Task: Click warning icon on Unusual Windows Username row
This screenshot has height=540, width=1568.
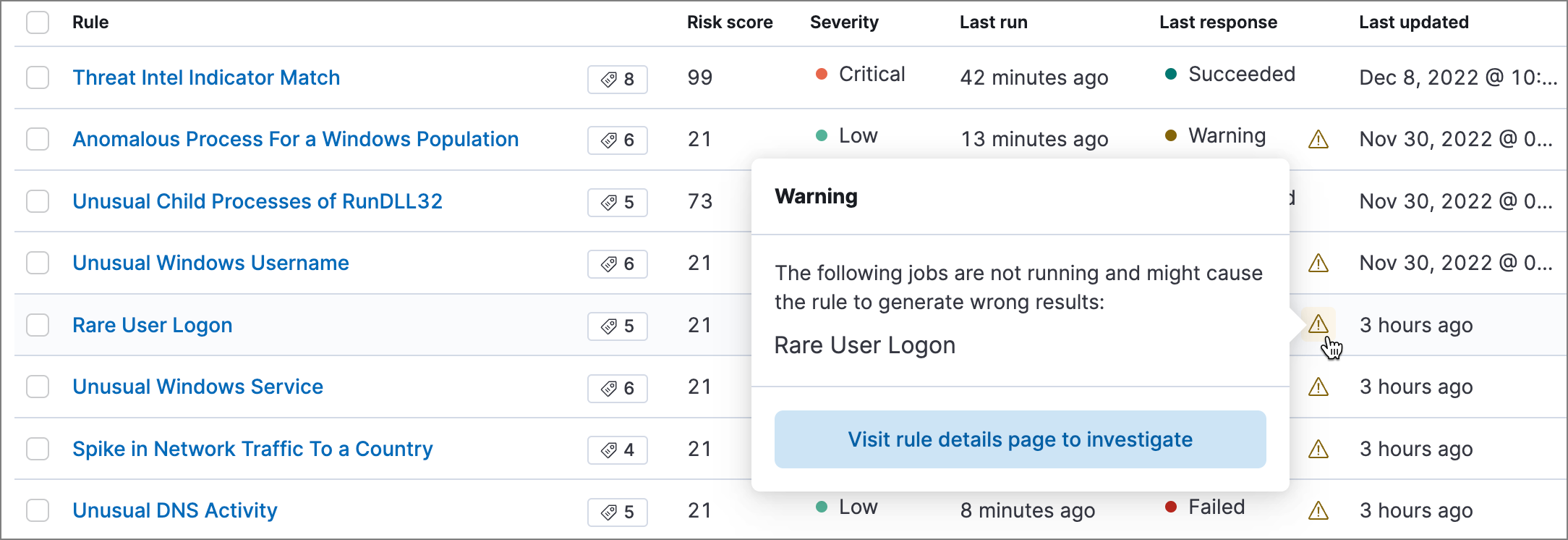Action: coord(1318,263)
